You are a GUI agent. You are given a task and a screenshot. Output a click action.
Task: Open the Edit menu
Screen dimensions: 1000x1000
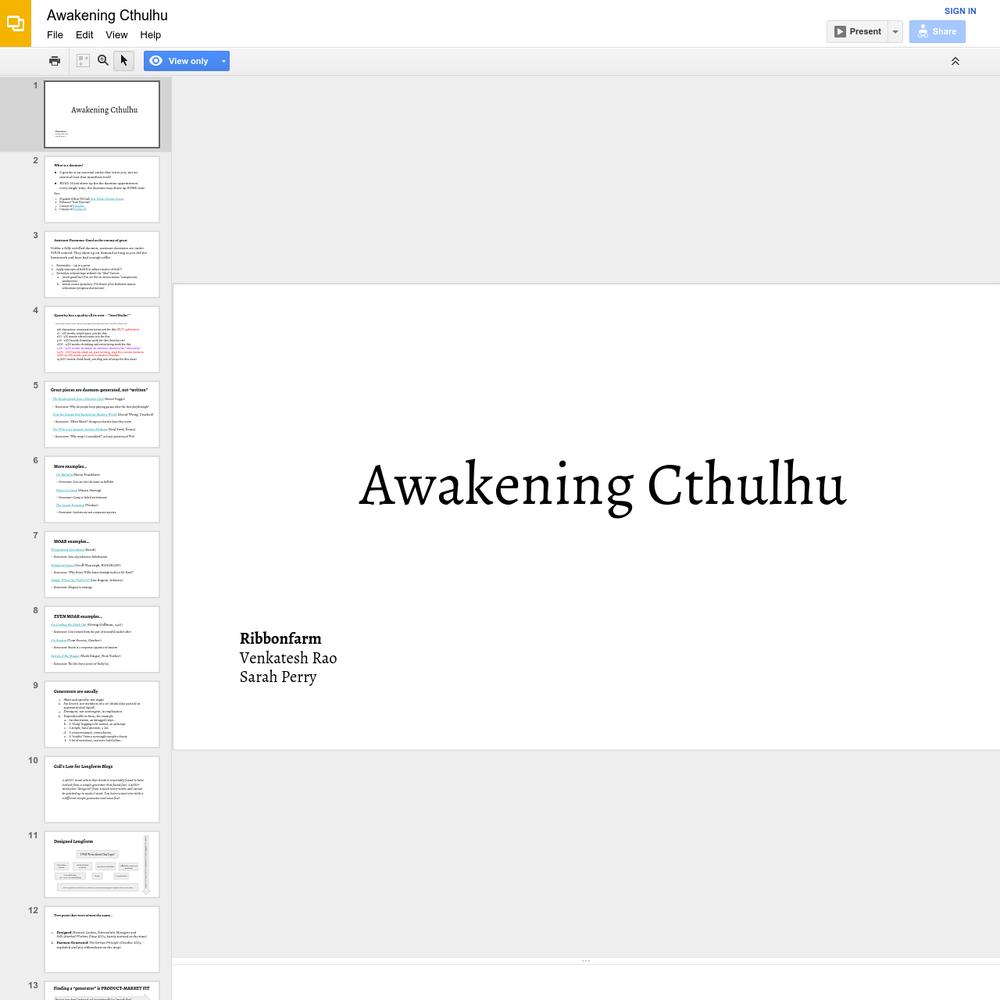pyautogui.click(x=84, y=35)
